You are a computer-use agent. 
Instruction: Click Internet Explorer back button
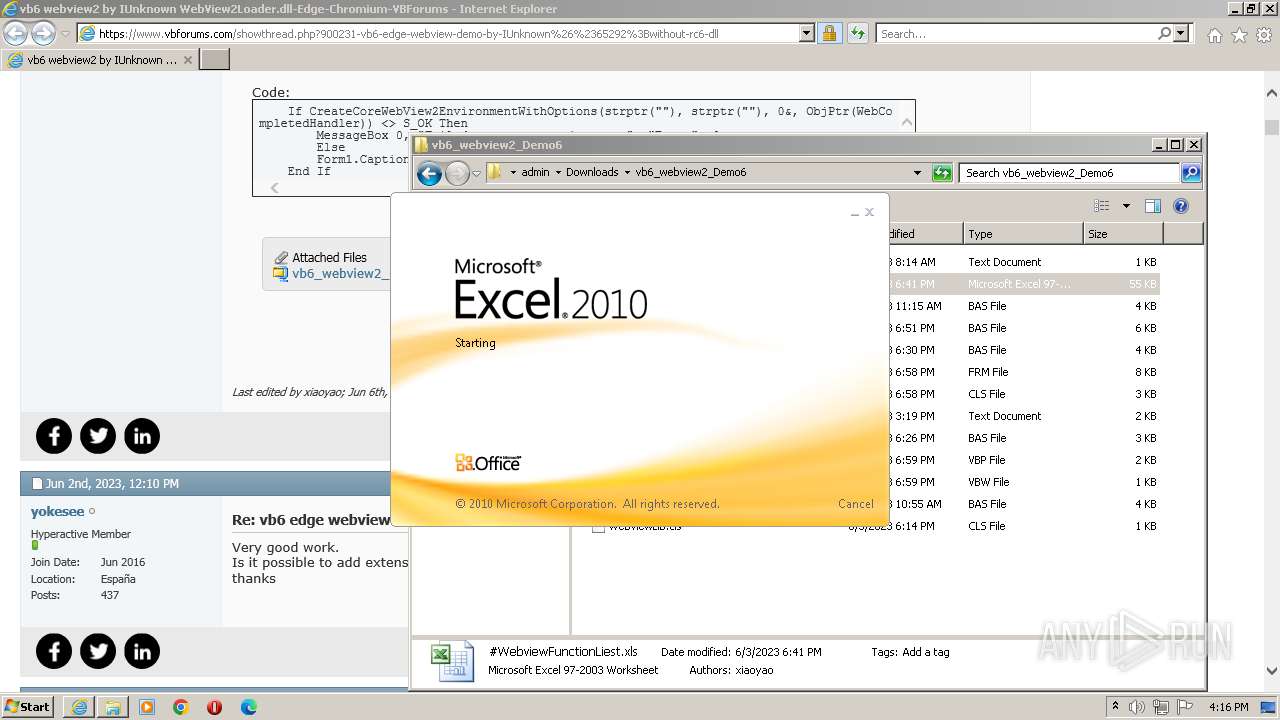coord(15,33)
